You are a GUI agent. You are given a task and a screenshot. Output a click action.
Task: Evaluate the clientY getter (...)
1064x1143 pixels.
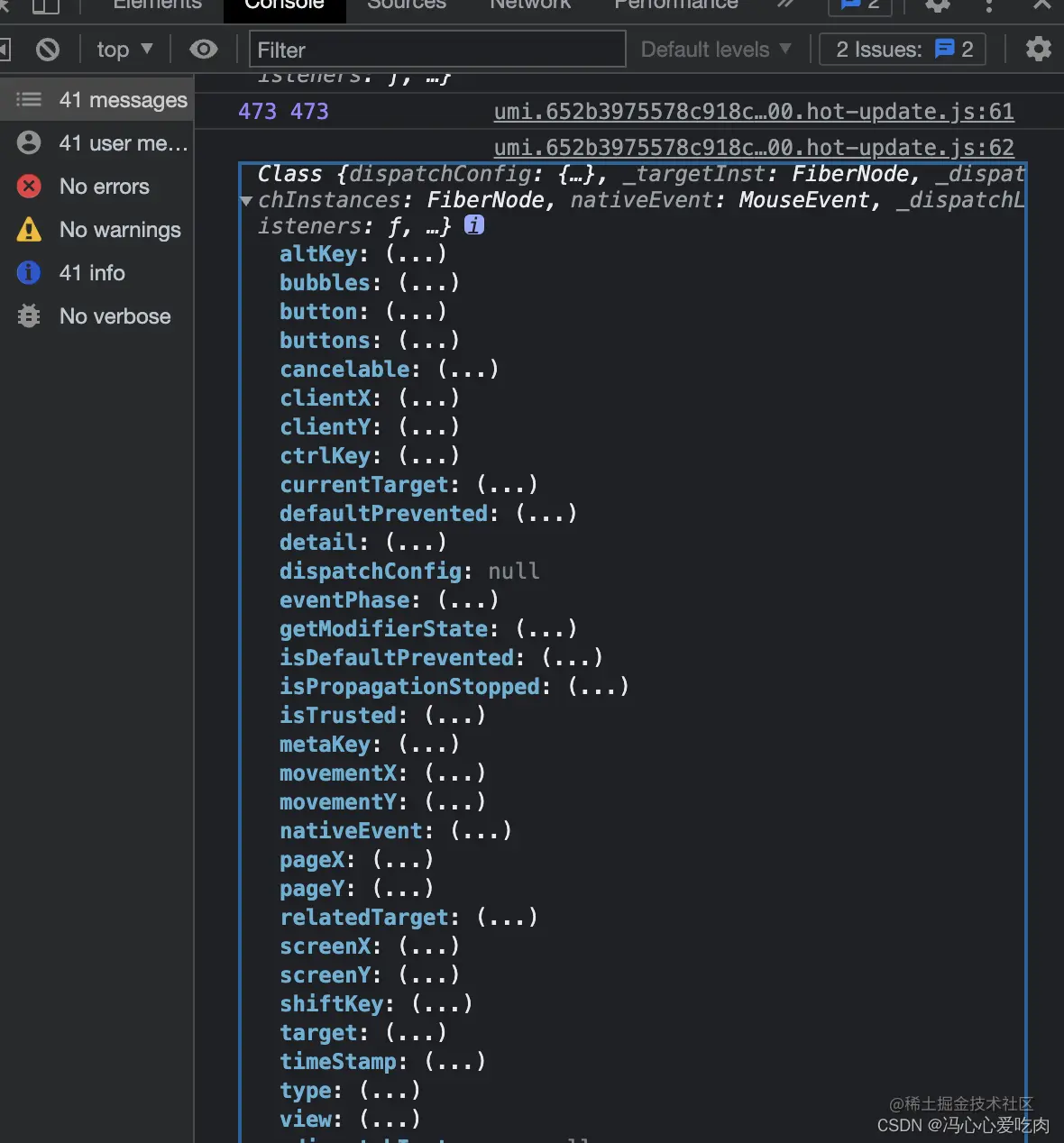429,427
